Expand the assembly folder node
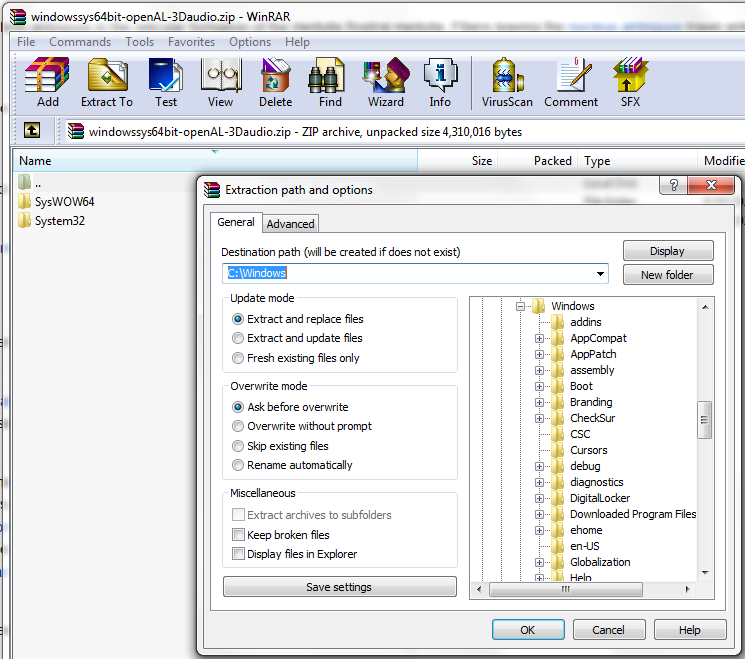Viewport: 745px width, 659px height. (539, 370)
